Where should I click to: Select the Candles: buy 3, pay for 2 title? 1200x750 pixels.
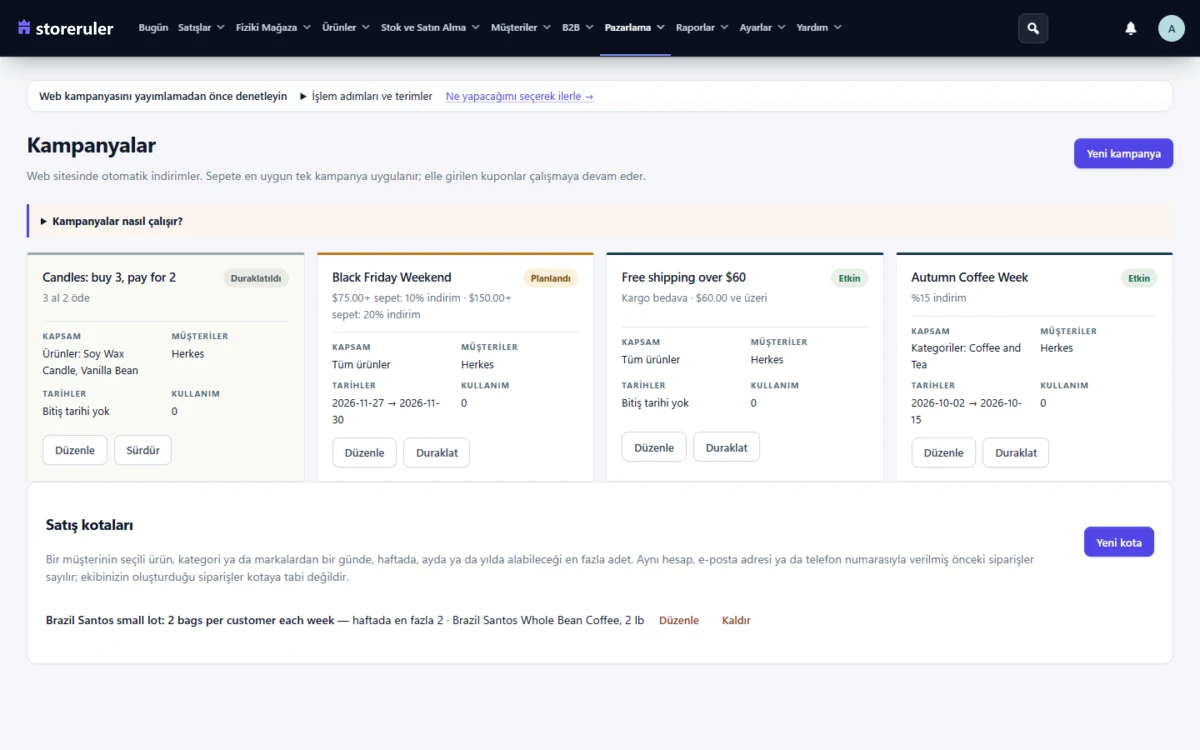109,278
